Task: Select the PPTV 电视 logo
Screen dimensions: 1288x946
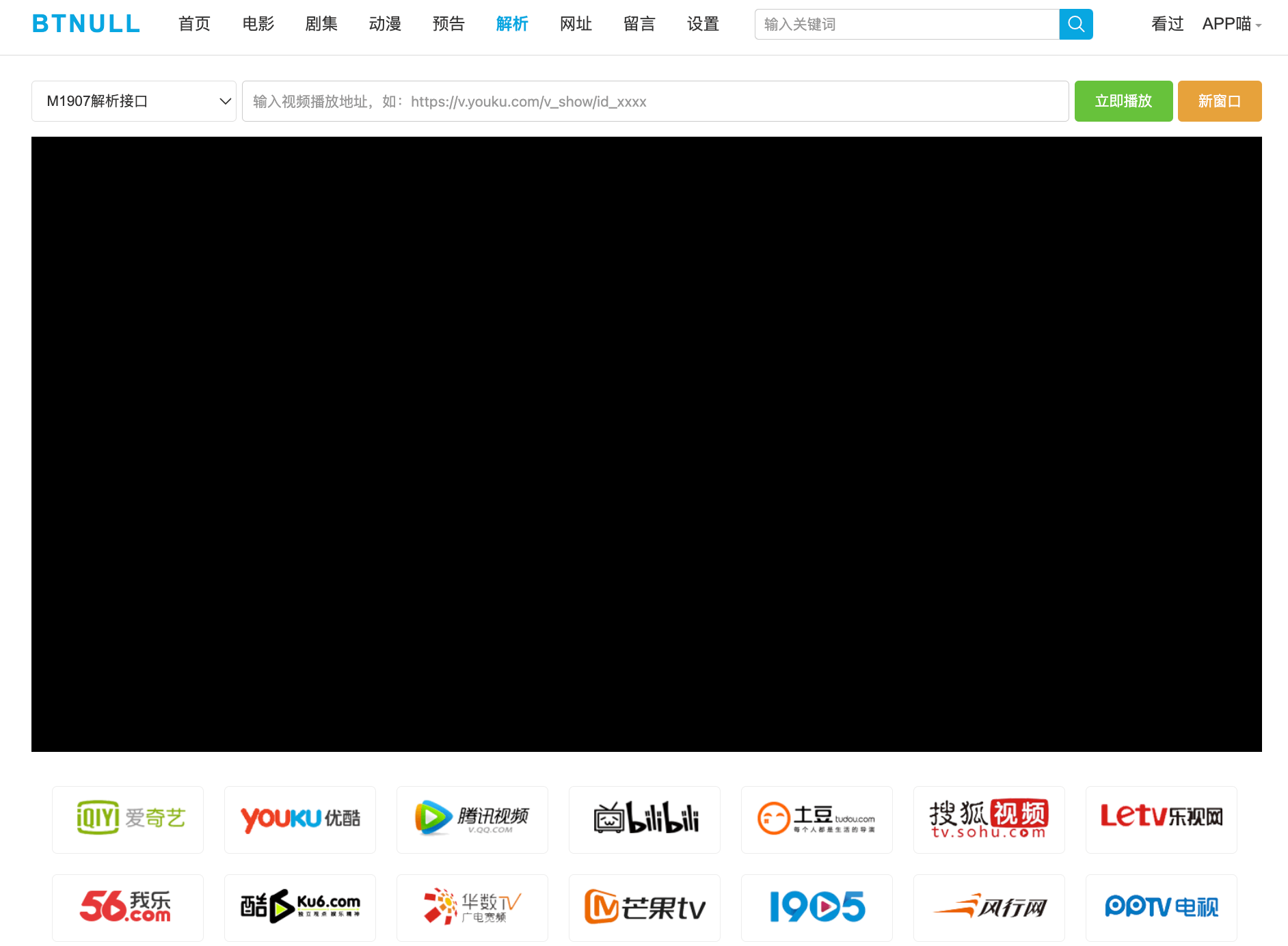Action: tap(1160, 907)
